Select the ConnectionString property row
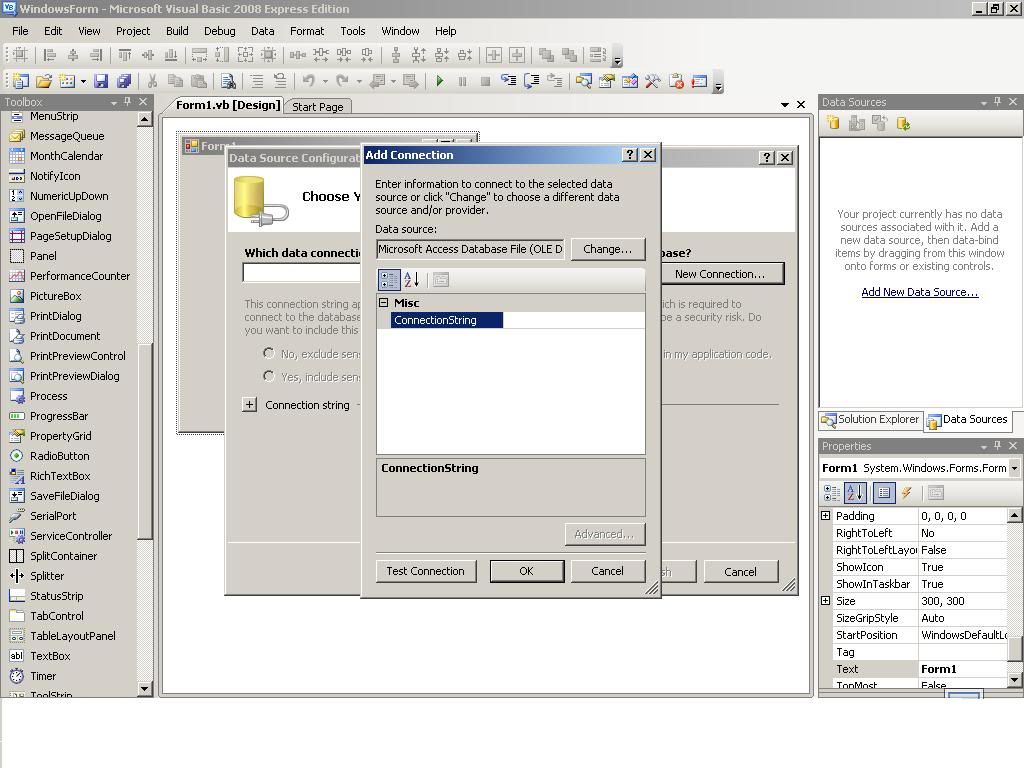This screenshot has width=1024, height=768. [x=511, y=320]
